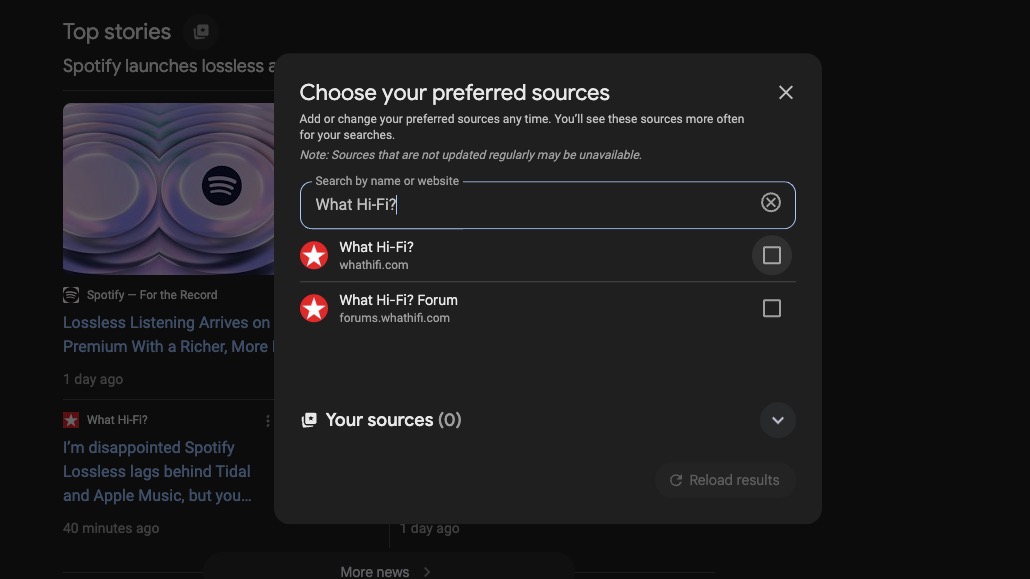Select the forums.whathifi.com result text
This screenshot has height=579, width=1030.
click(394, 318)
